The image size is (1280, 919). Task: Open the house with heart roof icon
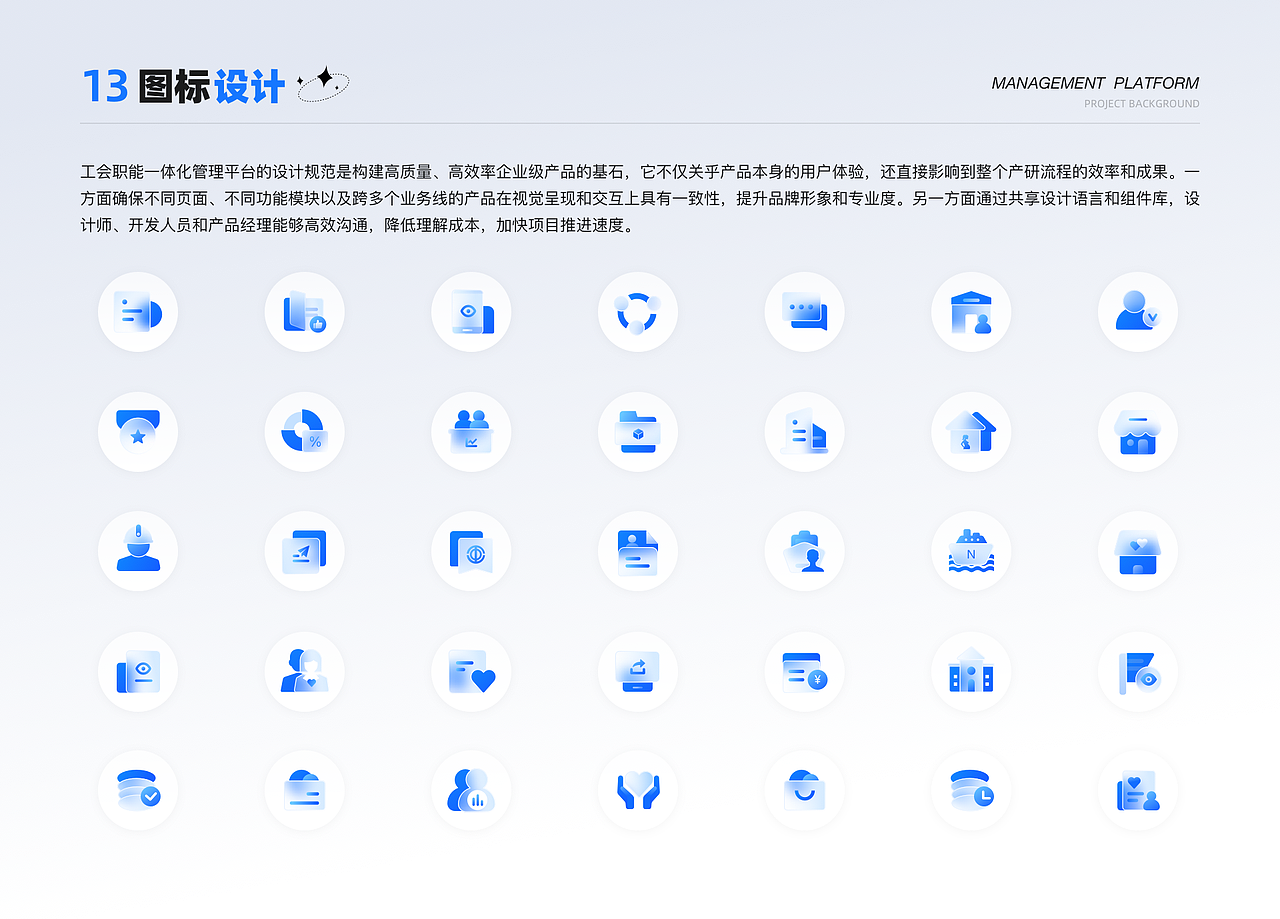(1138, 551)
